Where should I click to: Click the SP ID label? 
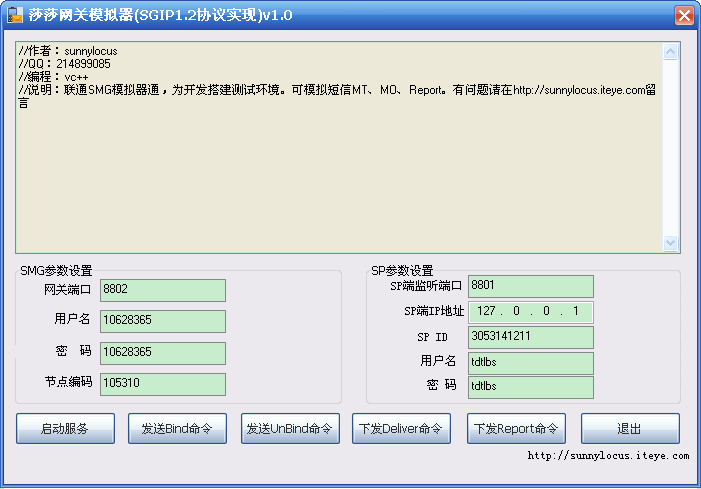432,337
